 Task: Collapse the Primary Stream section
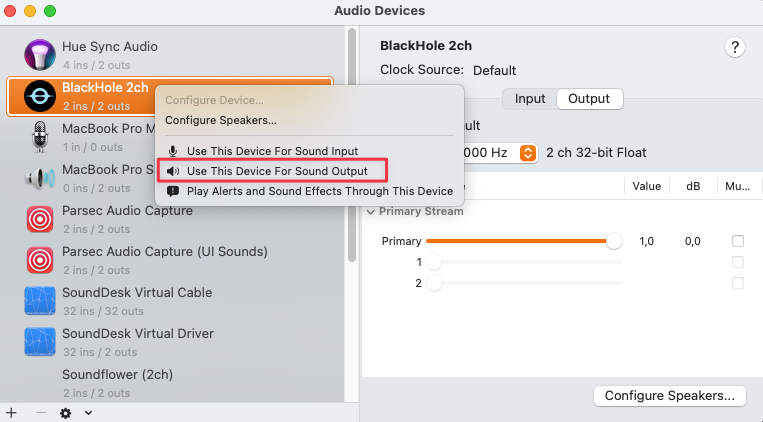(x=371, y=212)
